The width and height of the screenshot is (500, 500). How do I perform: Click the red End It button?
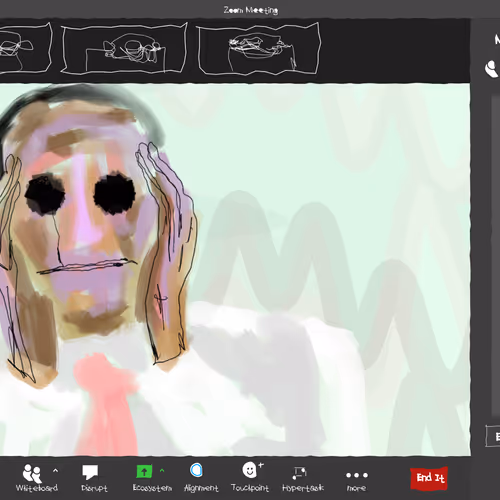[429, 478]
